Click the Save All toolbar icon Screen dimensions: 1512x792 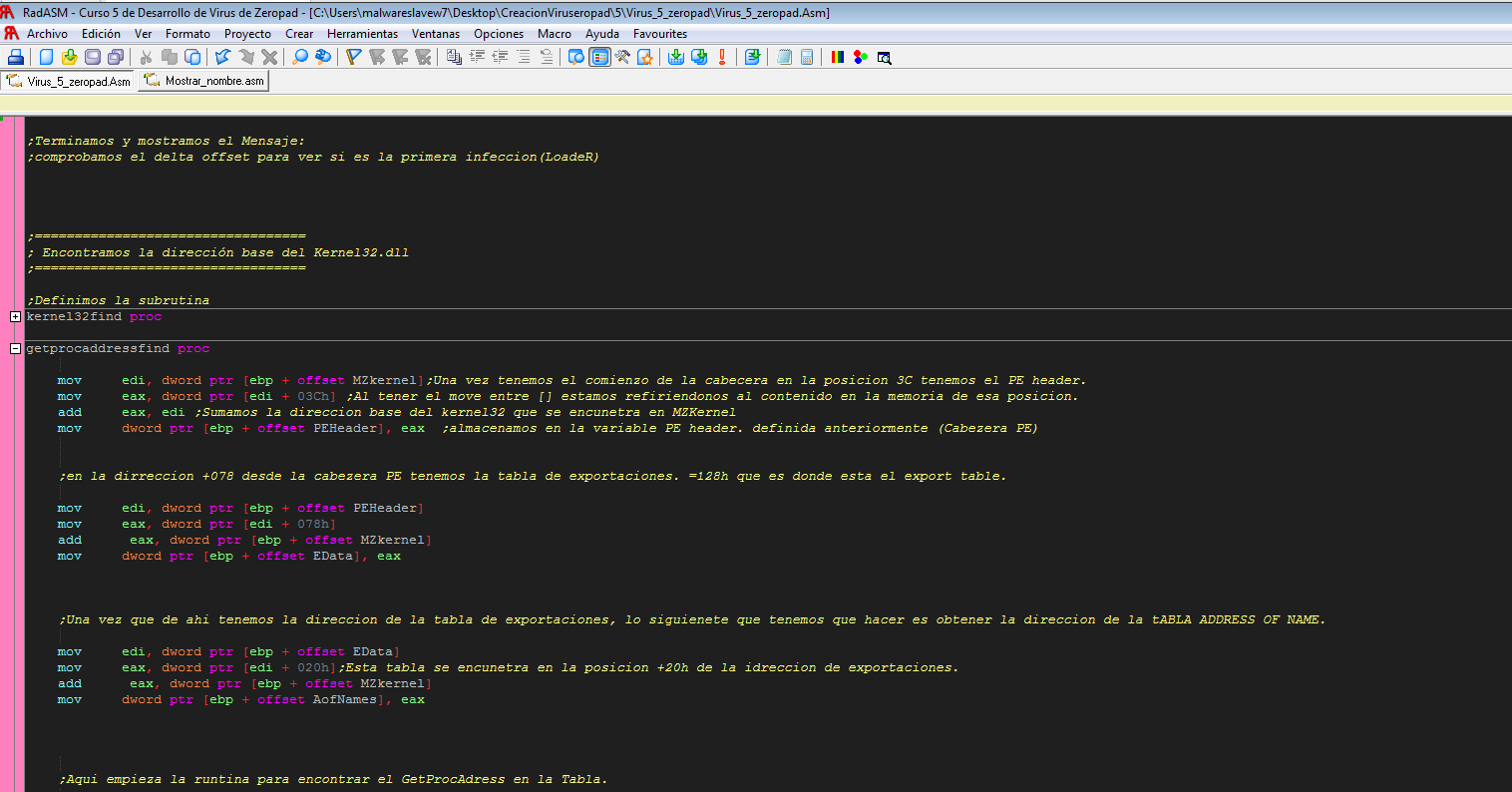tap(116, 57)
